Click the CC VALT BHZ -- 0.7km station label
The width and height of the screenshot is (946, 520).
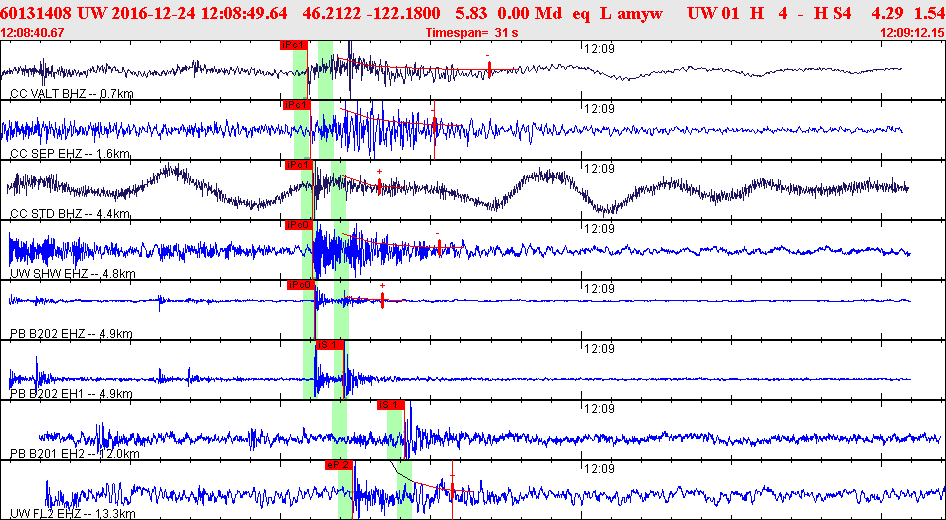[72, 94]
